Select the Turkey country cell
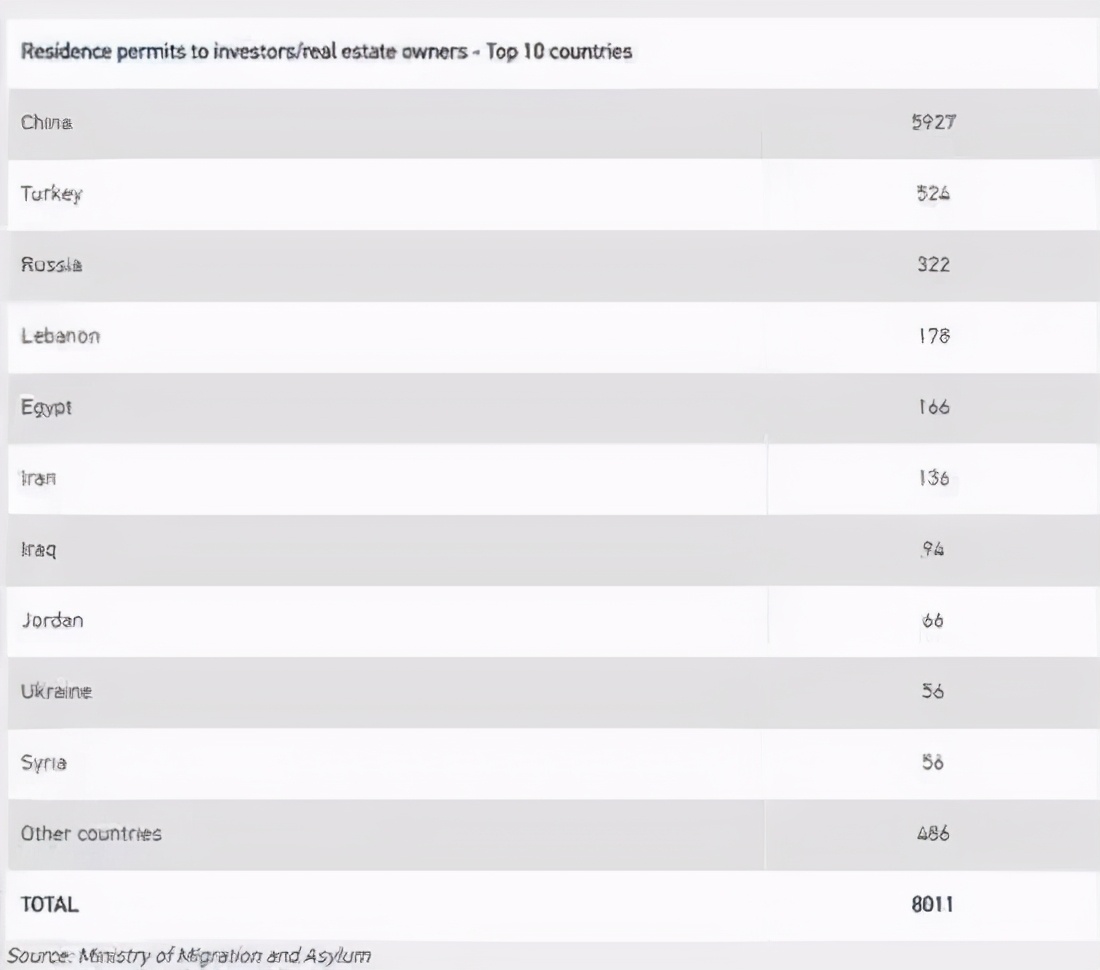Viewport: 1100px width, 970px height. coord(51,194)
